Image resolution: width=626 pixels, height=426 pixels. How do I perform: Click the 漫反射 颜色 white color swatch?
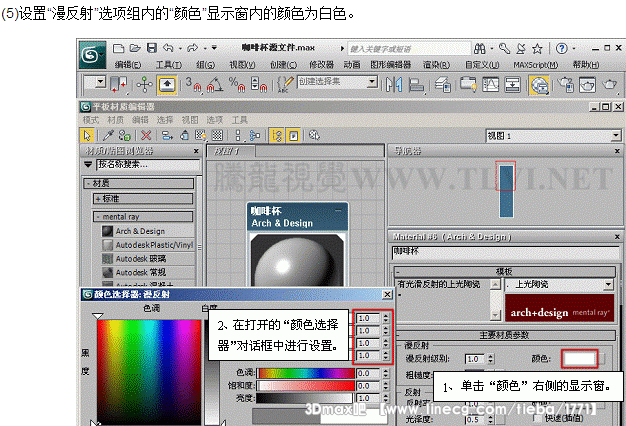(579, 359)
